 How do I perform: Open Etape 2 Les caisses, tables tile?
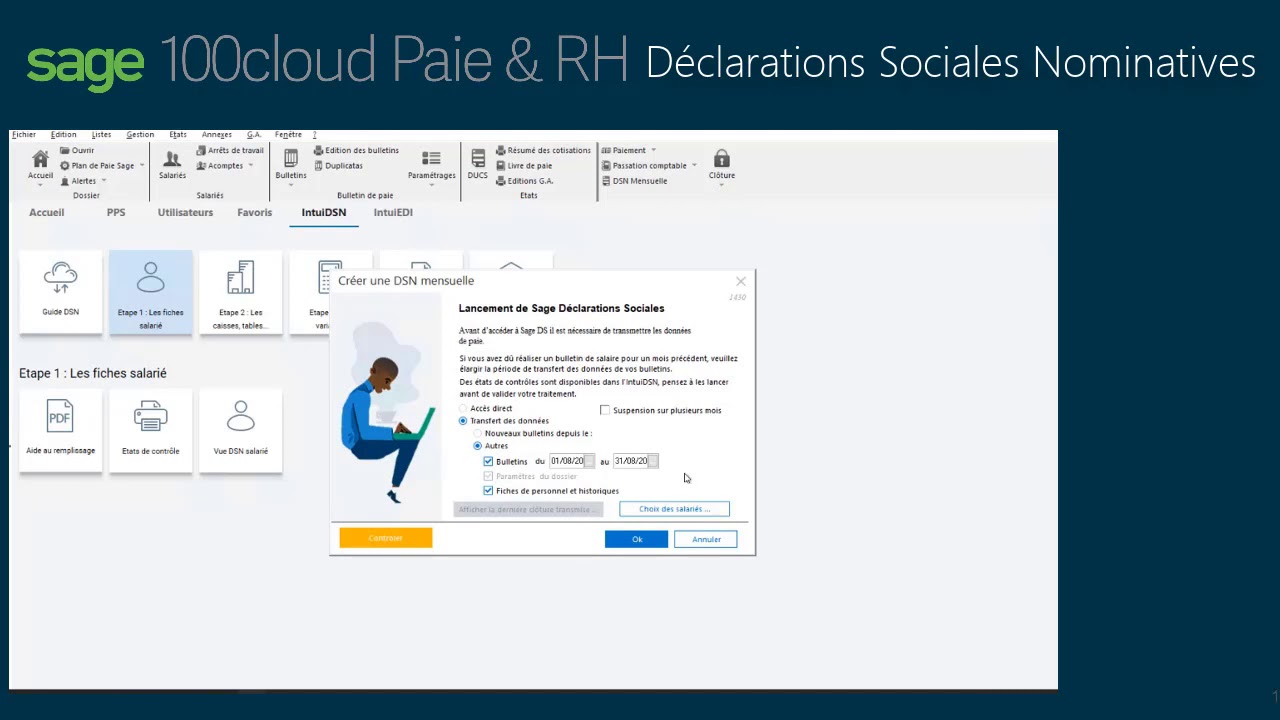coord(240,292)
